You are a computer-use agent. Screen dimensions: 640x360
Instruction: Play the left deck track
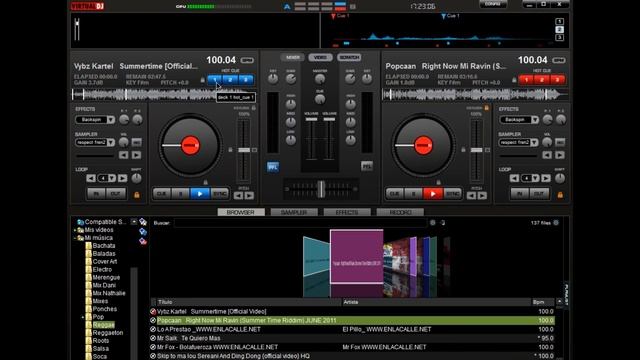pyautogui.click(x=200, y=193)
